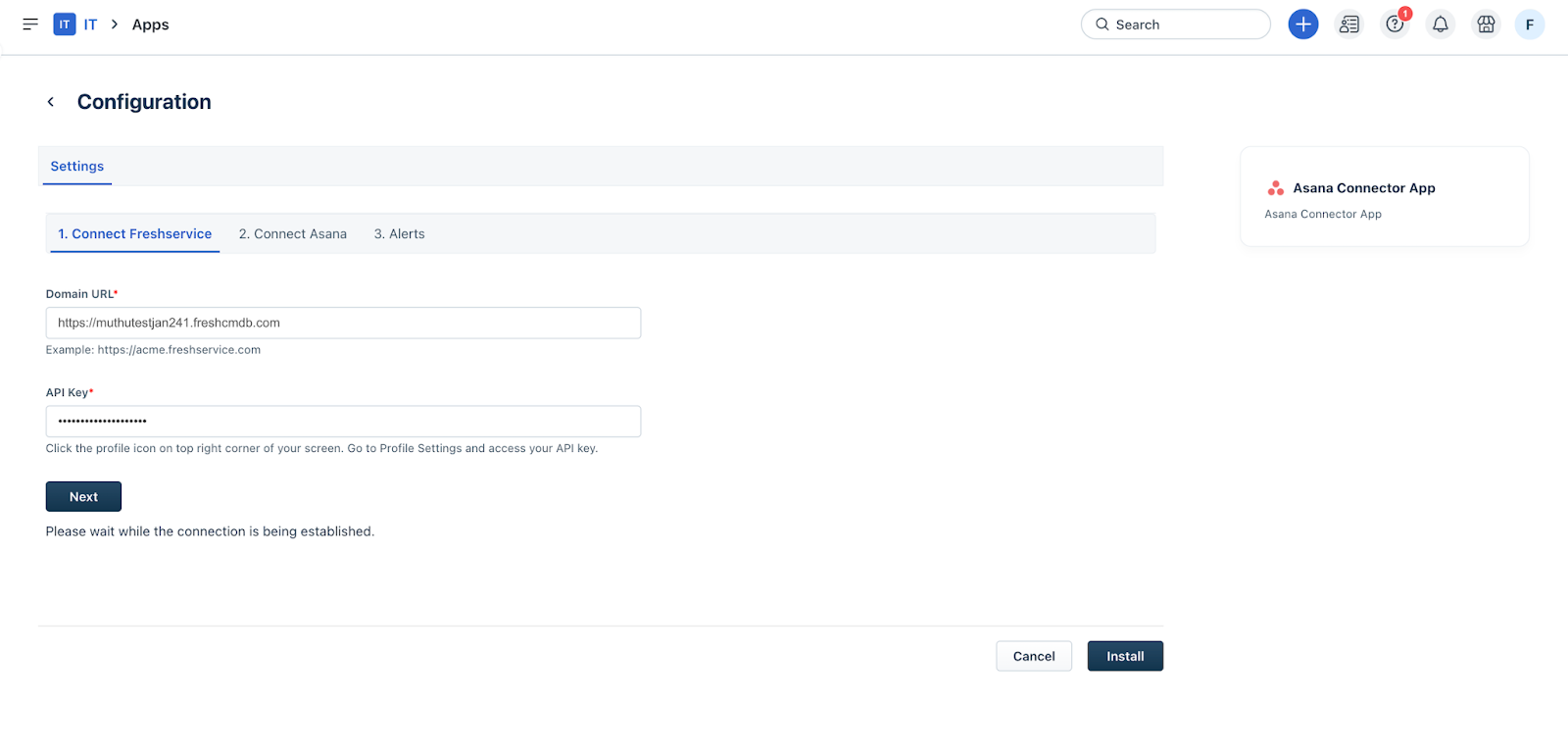Click the API key help text
Viewport: 1568px width, 754px height.
[321, 449]
